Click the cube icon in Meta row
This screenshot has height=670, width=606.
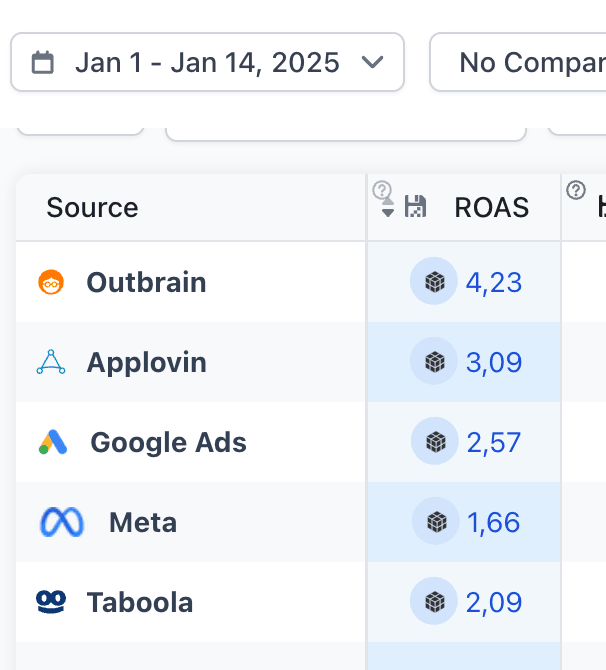coord(436,522)
